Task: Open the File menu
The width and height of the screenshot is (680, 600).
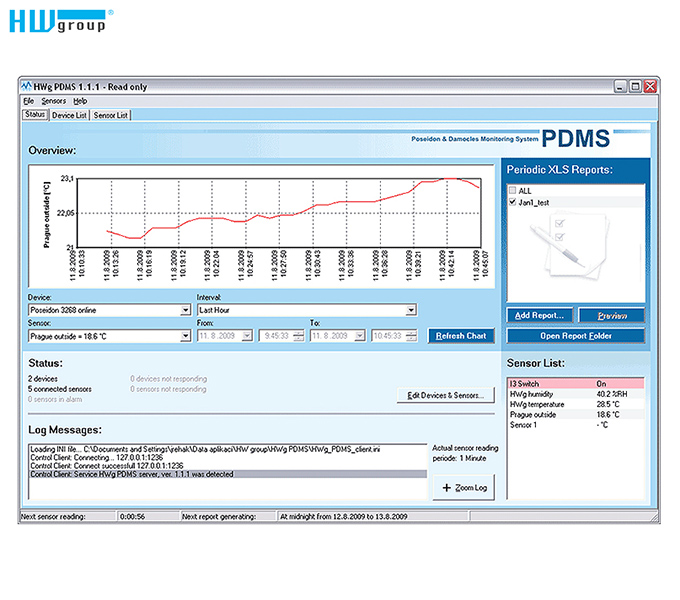Action: point(28,101)
